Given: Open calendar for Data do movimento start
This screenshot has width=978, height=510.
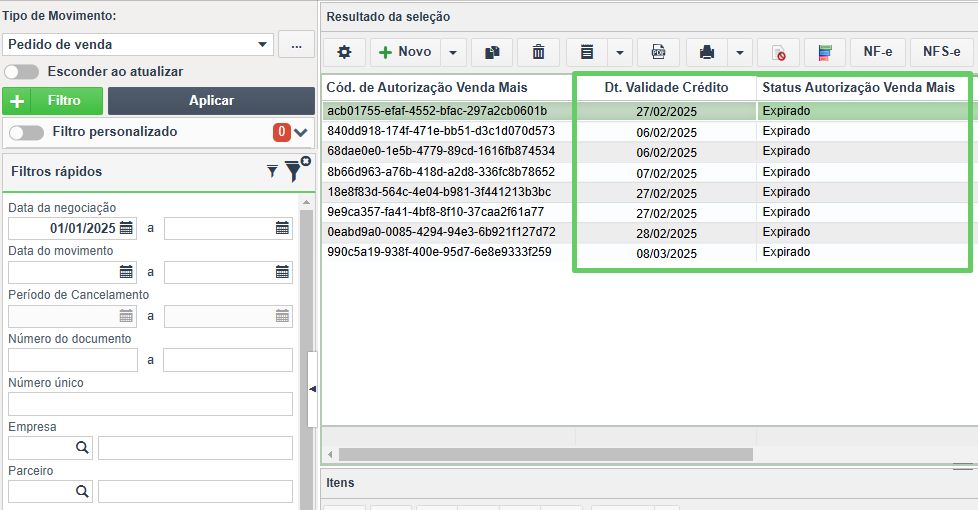Looking at the screenshot, I should pos(127,272).
